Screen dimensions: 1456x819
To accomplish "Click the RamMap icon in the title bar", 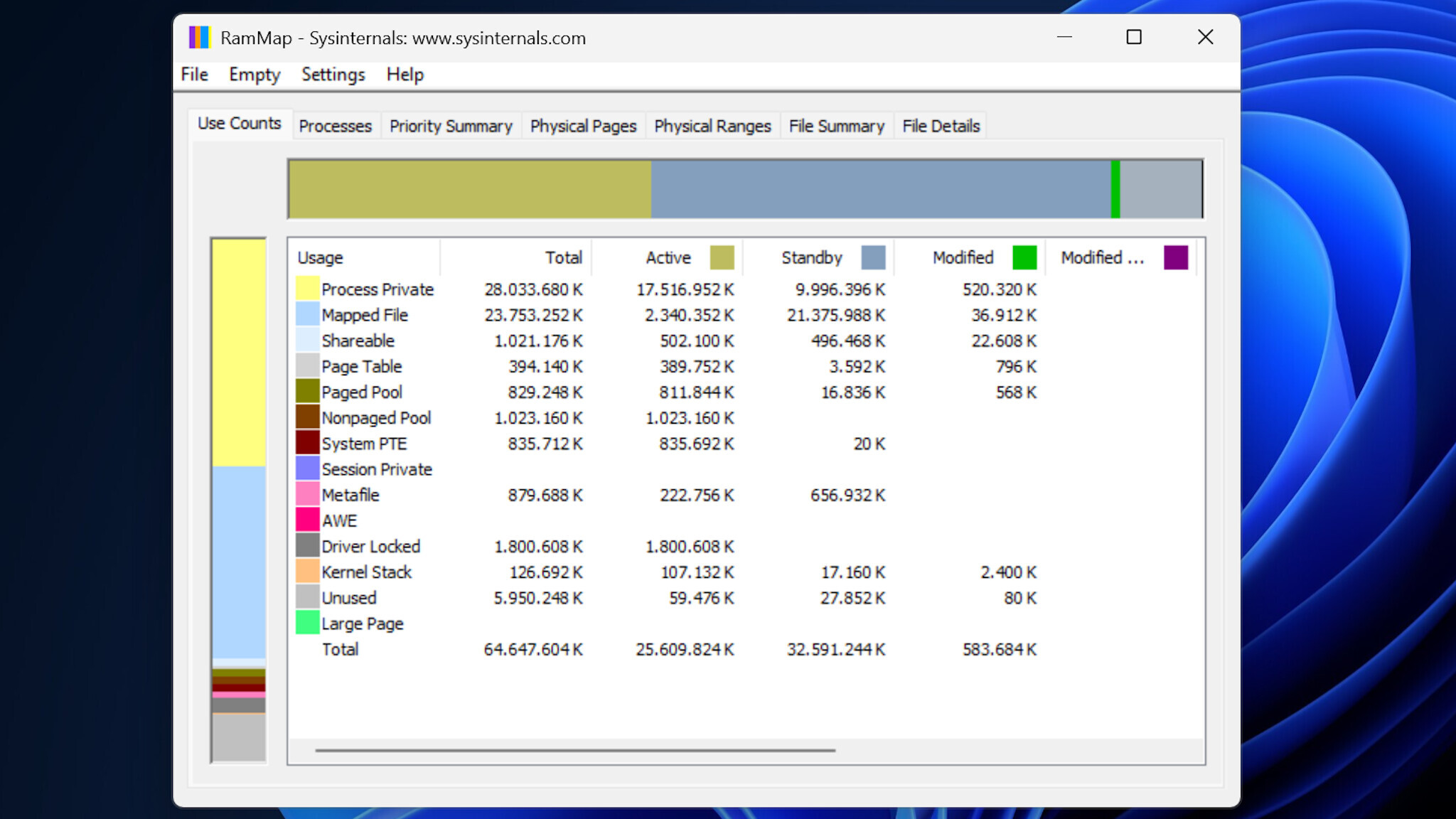I will coord(198,37).
